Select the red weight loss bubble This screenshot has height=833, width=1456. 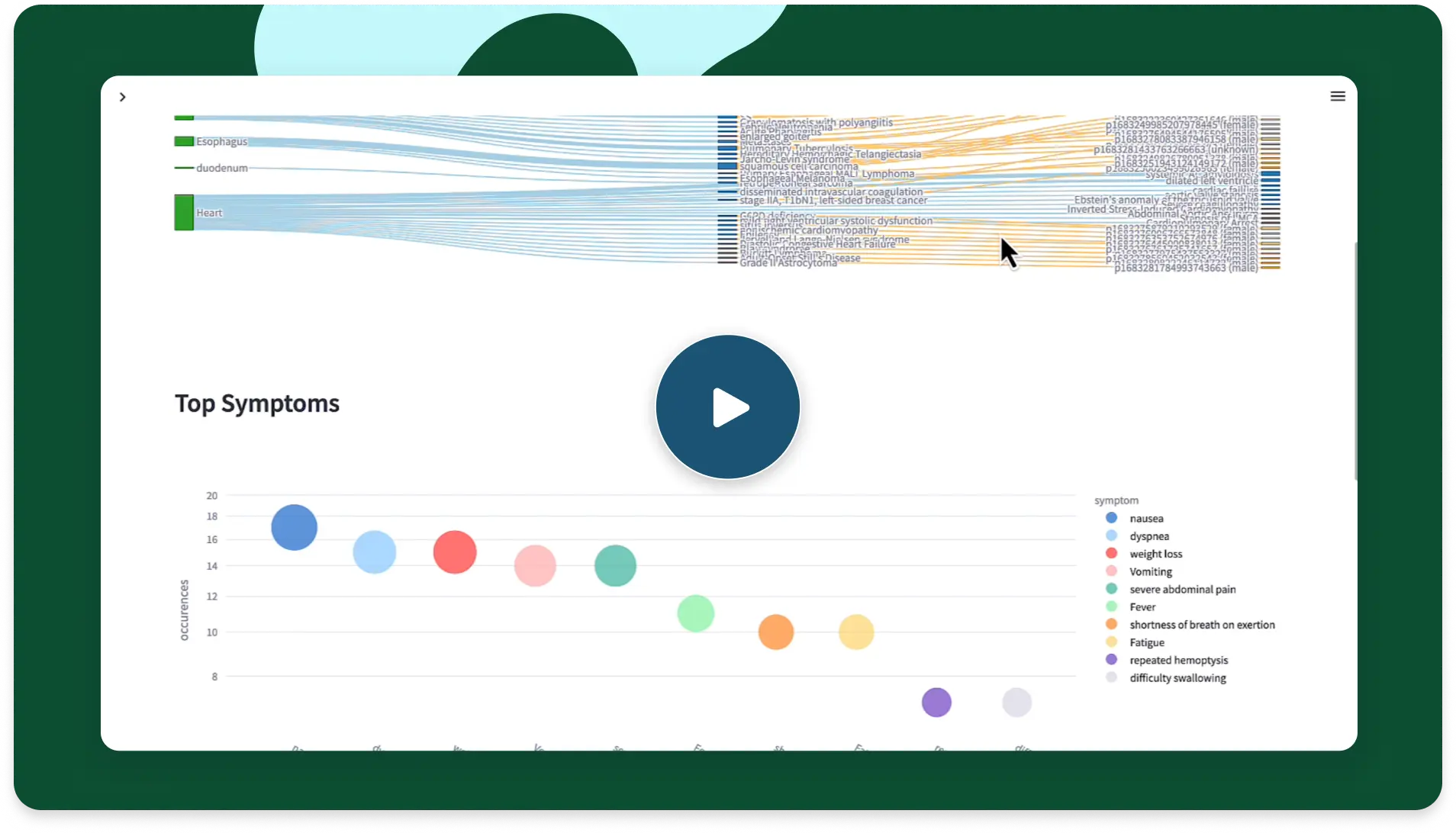(455, 552)
